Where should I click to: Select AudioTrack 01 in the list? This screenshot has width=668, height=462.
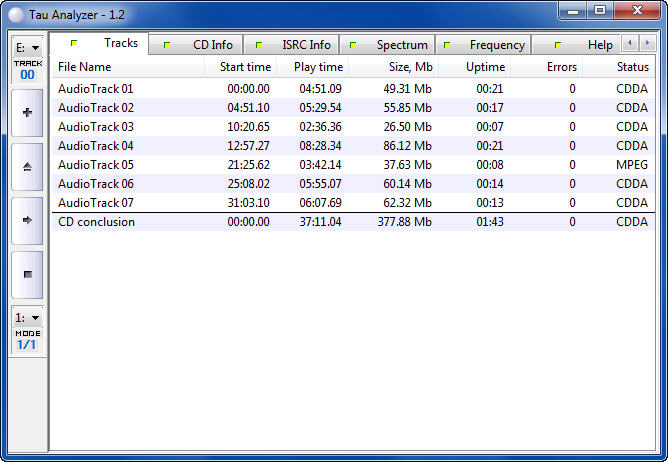(x=96, y=89)
